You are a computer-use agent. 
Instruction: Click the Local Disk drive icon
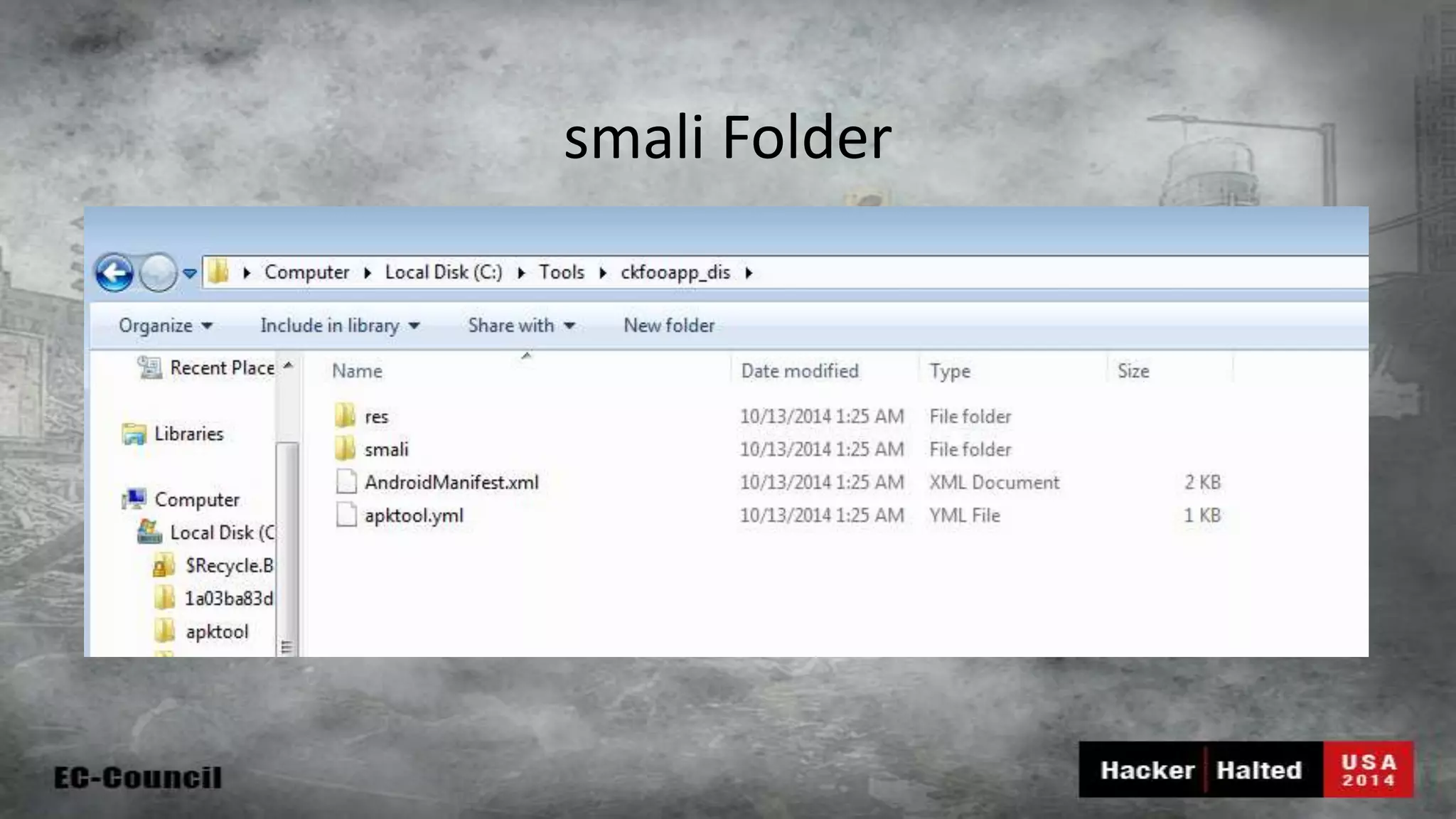(x=149, y=532)
